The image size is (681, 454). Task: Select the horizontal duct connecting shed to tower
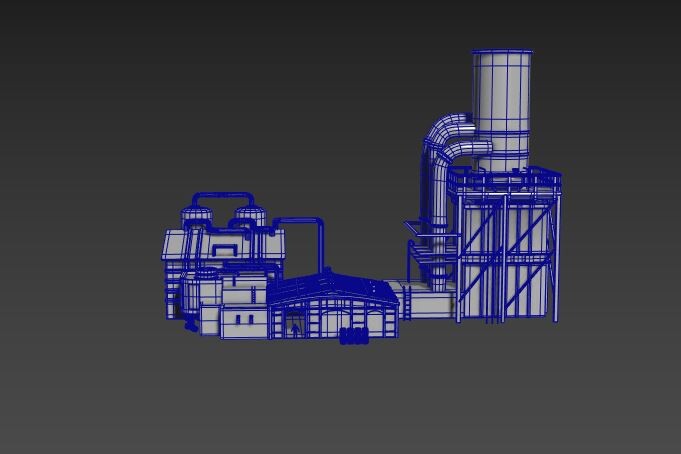point(421,298)
